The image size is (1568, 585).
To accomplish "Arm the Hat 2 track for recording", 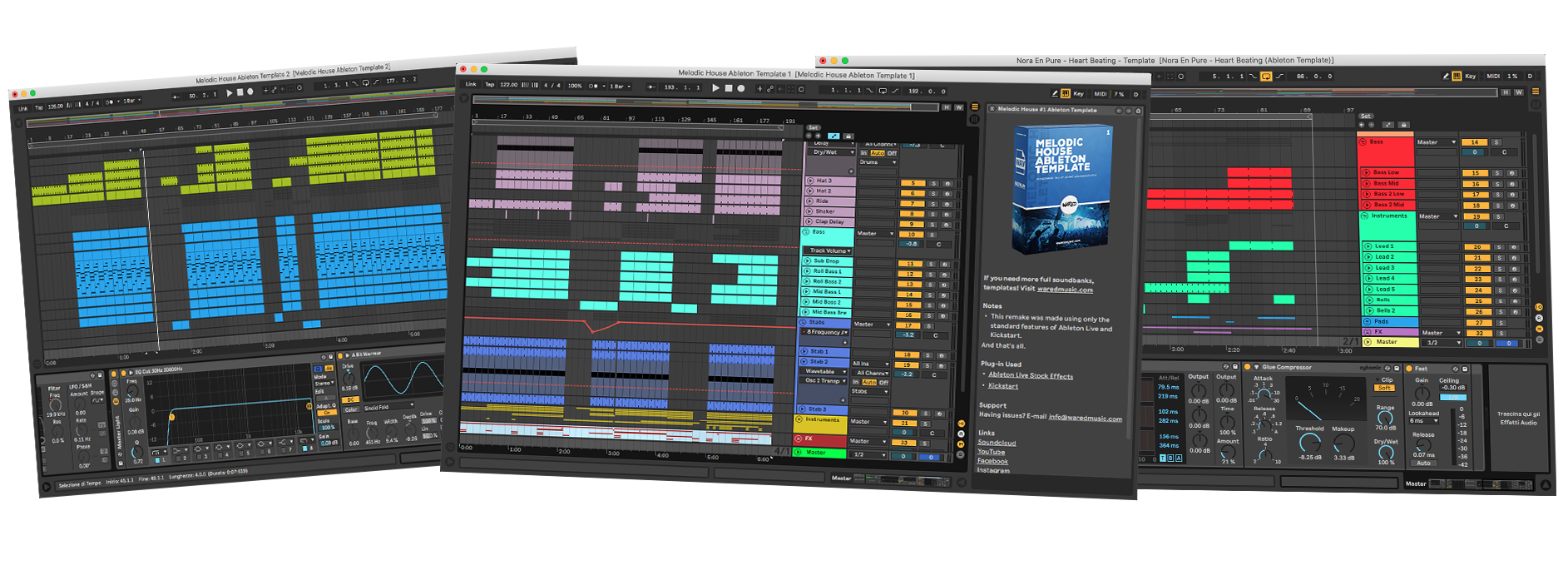I will click(x=947, y=194).
